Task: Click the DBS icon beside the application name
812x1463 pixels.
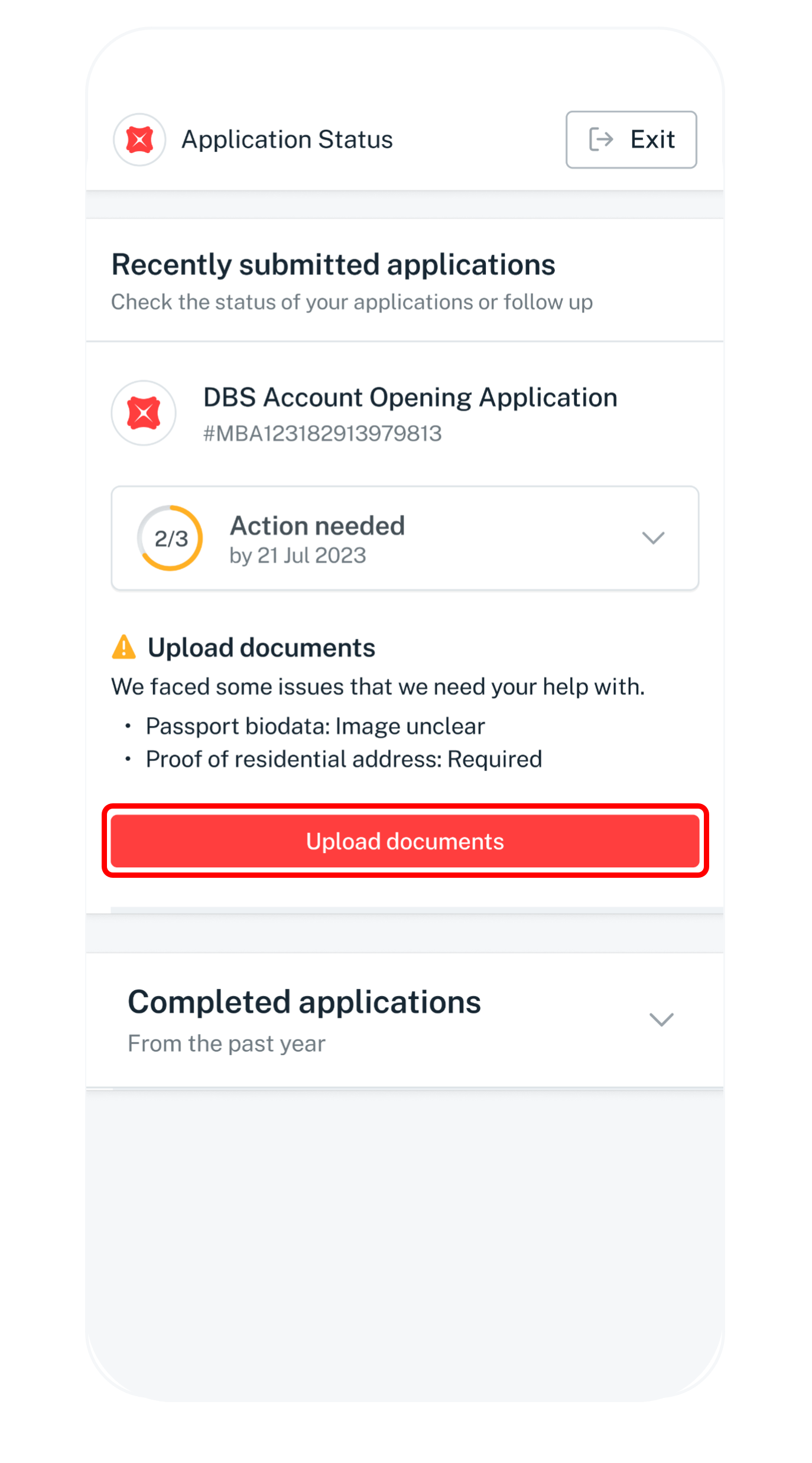Action: pos(144,413)
